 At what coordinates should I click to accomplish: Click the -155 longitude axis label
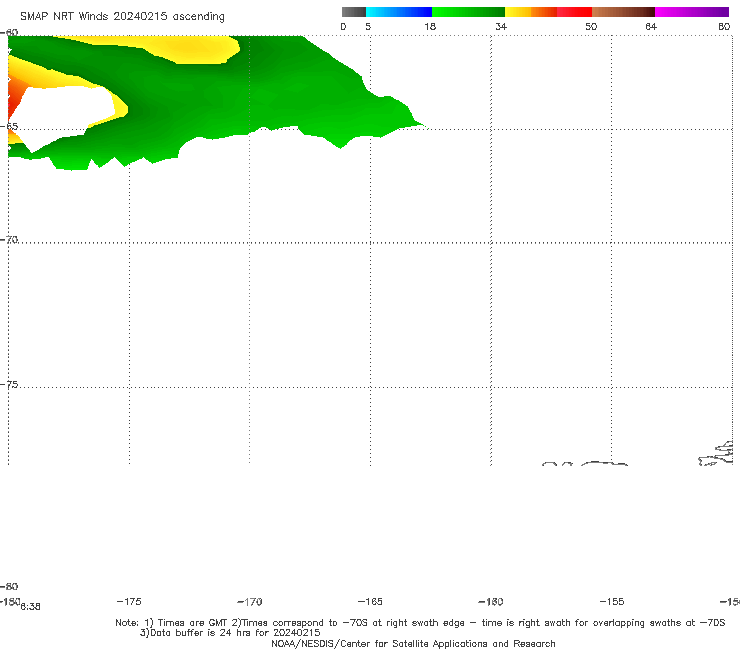(x=612, y=601)
